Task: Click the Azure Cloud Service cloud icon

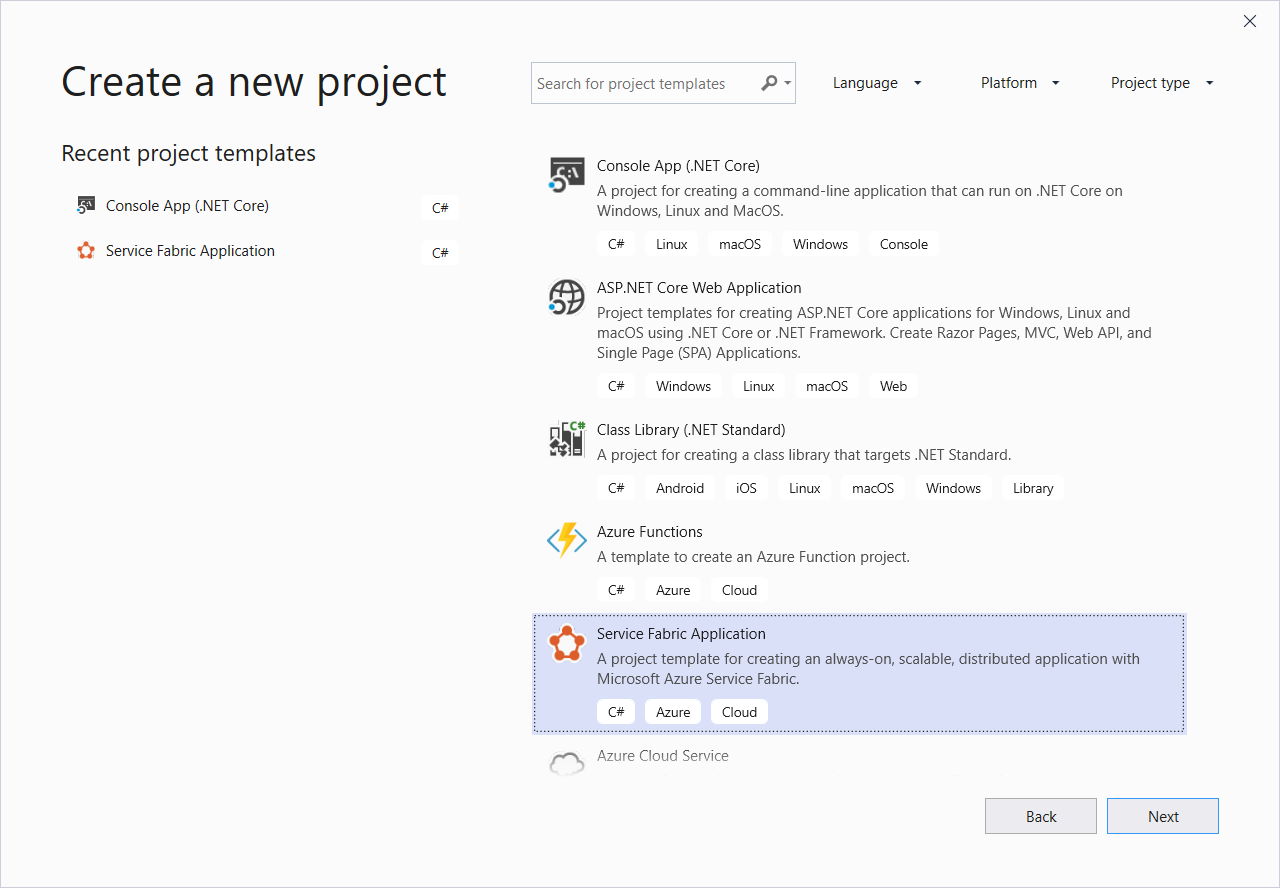Action: (x=566, y=762)
